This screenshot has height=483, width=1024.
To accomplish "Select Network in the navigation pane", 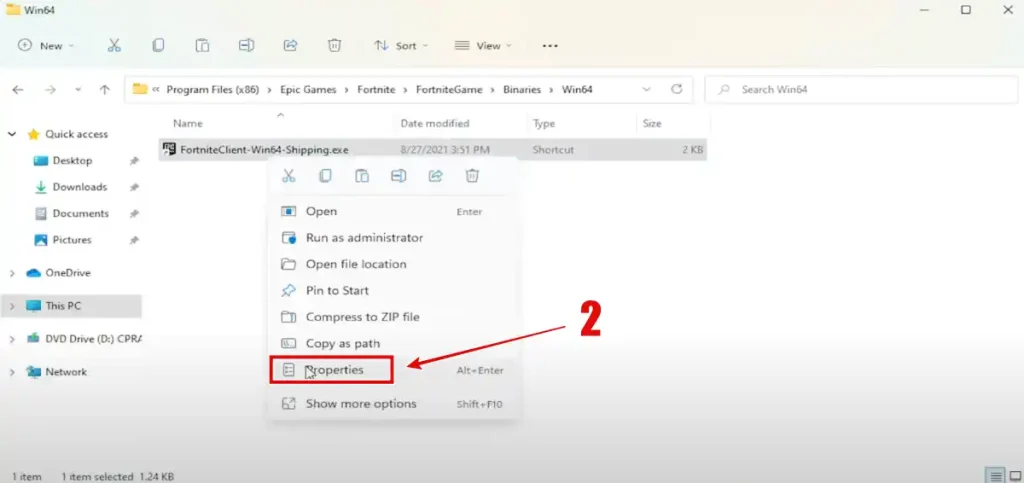I will pos(66,372).
